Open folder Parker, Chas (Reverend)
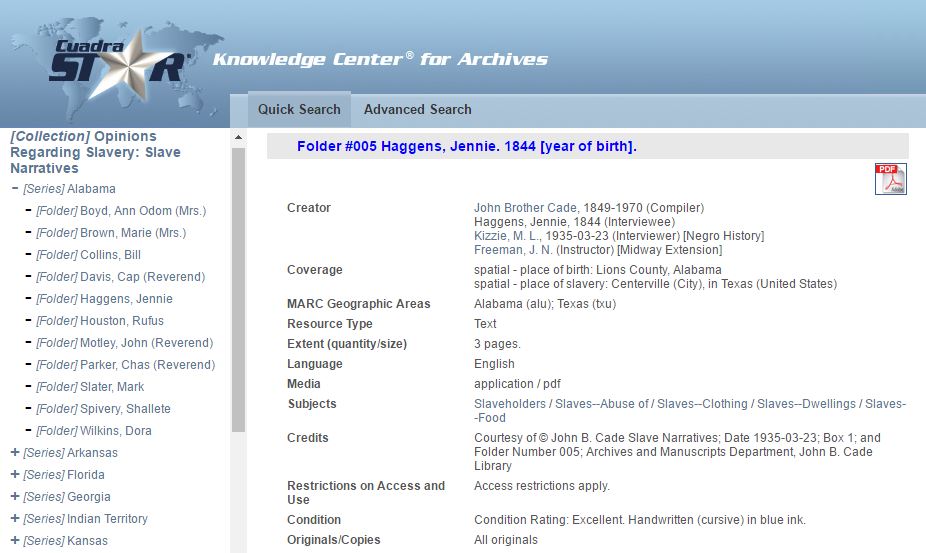Image resolution: width=926 pixels, height=553 pixels. [126, 365]
